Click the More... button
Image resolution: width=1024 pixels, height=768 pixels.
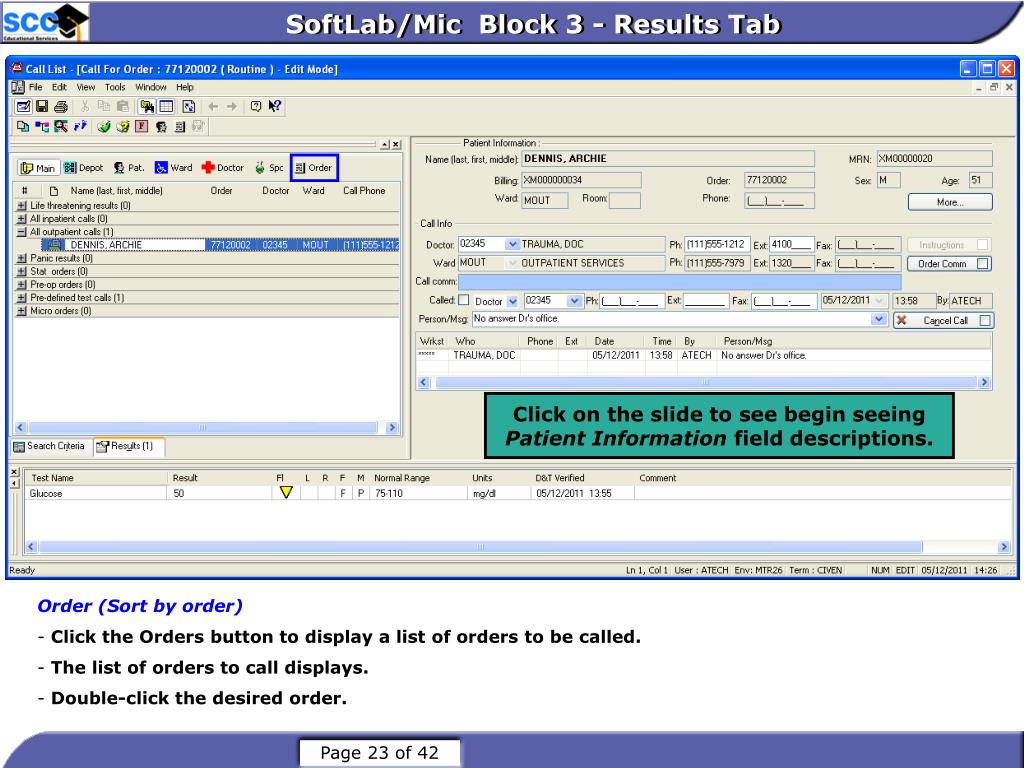[x=950, y=202]
